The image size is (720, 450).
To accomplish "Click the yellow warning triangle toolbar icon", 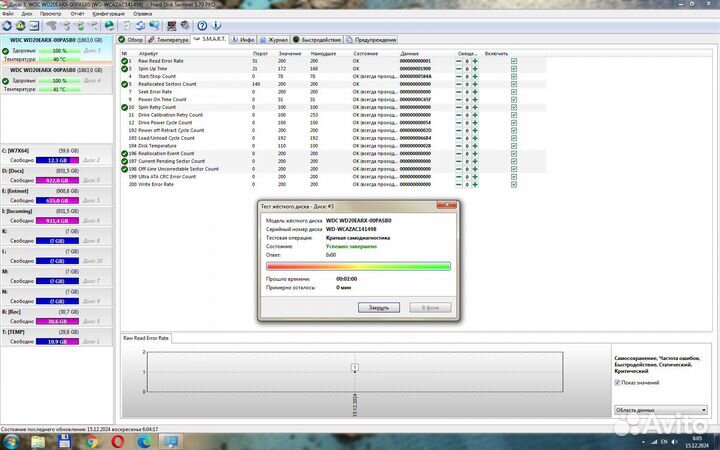I will click(x=21, y=26).
